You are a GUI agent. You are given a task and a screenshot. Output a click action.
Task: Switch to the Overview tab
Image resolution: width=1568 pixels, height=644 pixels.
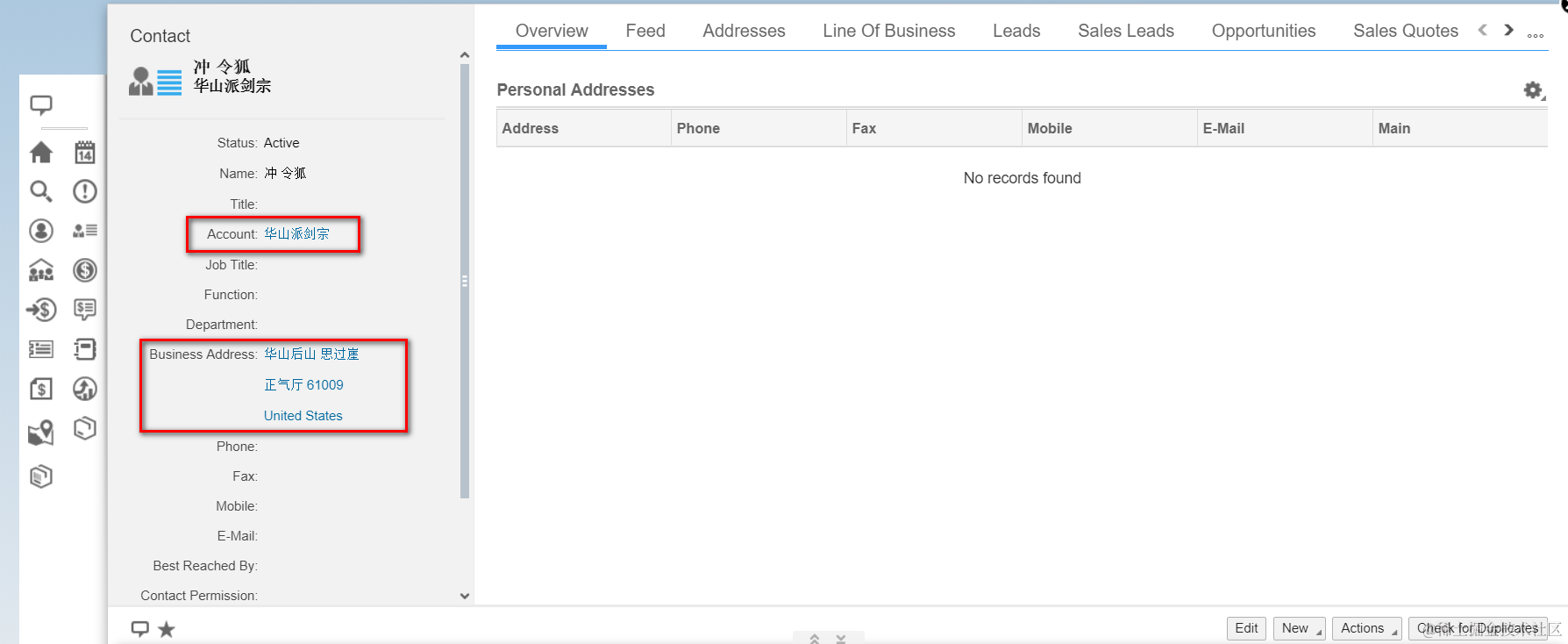pos(552,31)
